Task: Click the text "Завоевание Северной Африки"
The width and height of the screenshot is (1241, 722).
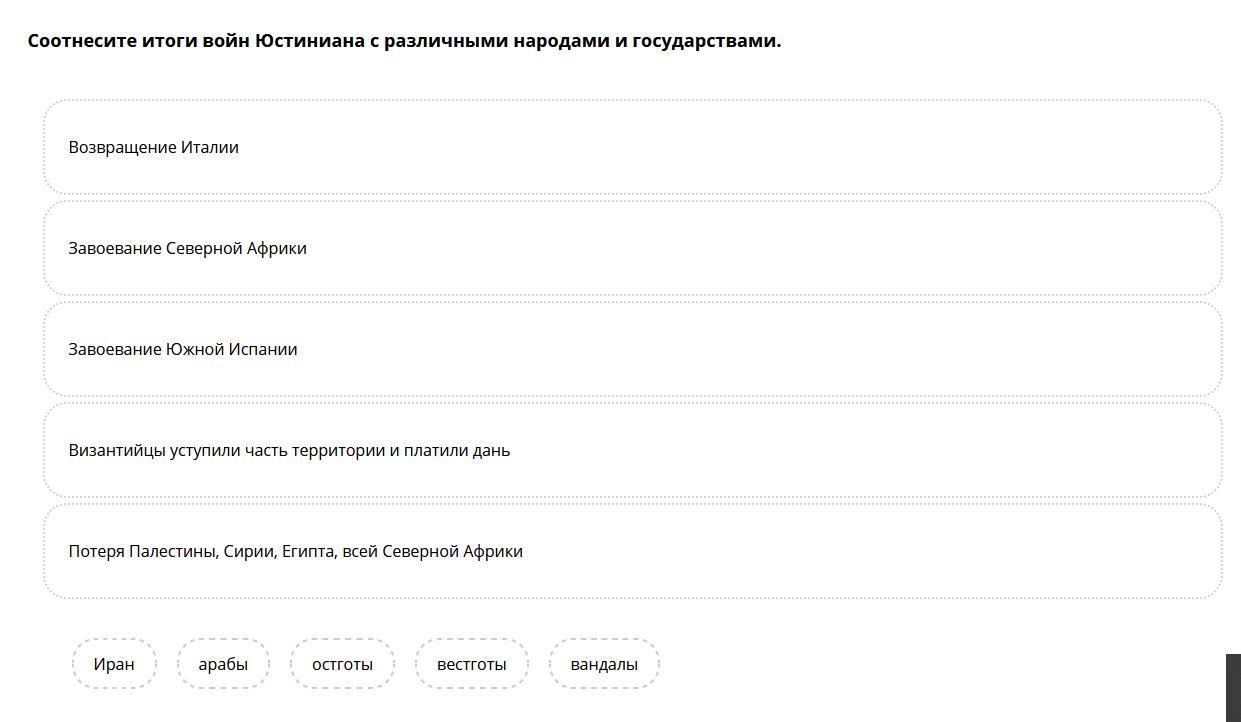Action: click(187, 248)
